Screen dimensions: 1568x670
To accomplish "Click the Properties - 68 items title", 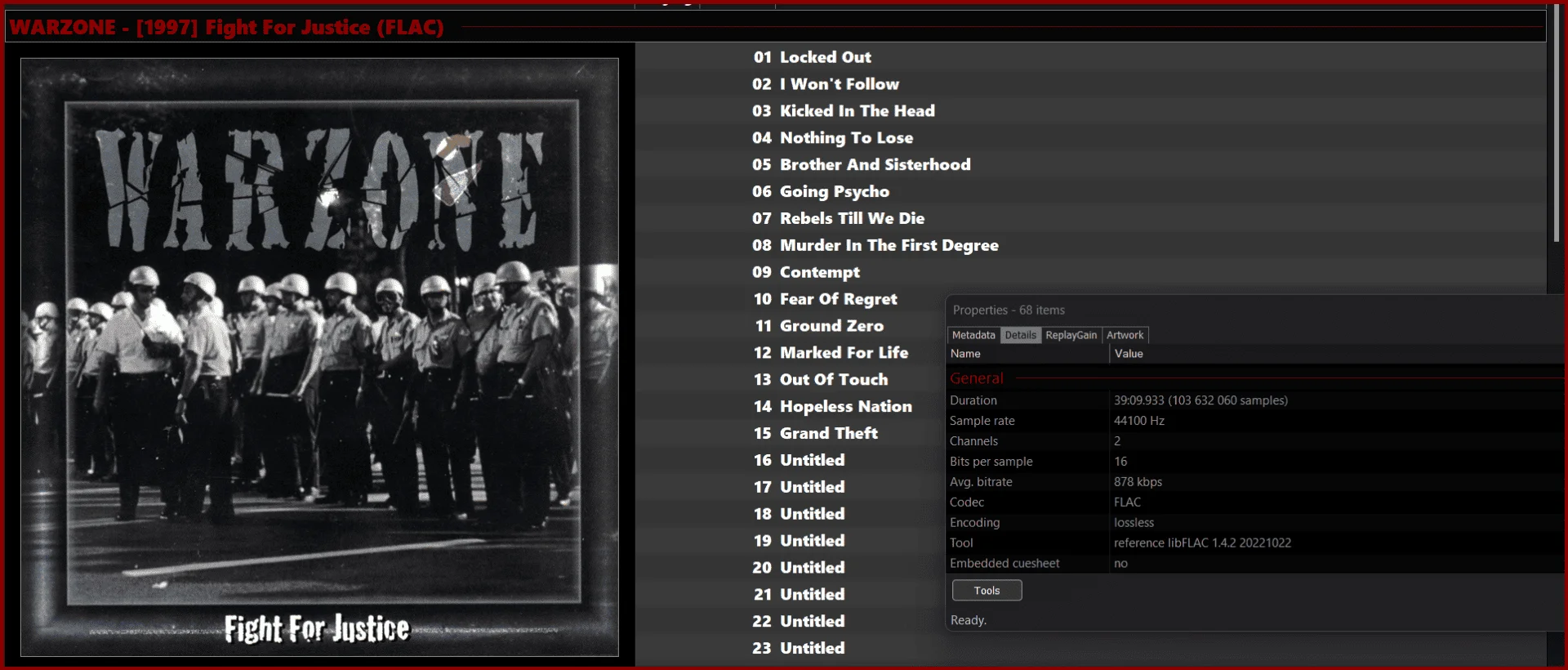I will tap(1009, 310).
